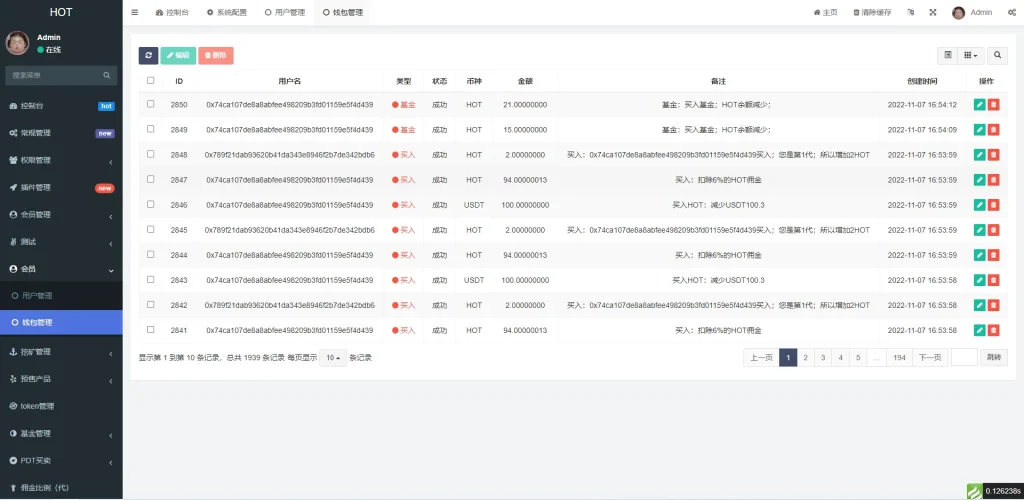Viewport: 1024px width, 500px height.
Task: Click the gears settings icon at top right
Action: 1011,13
